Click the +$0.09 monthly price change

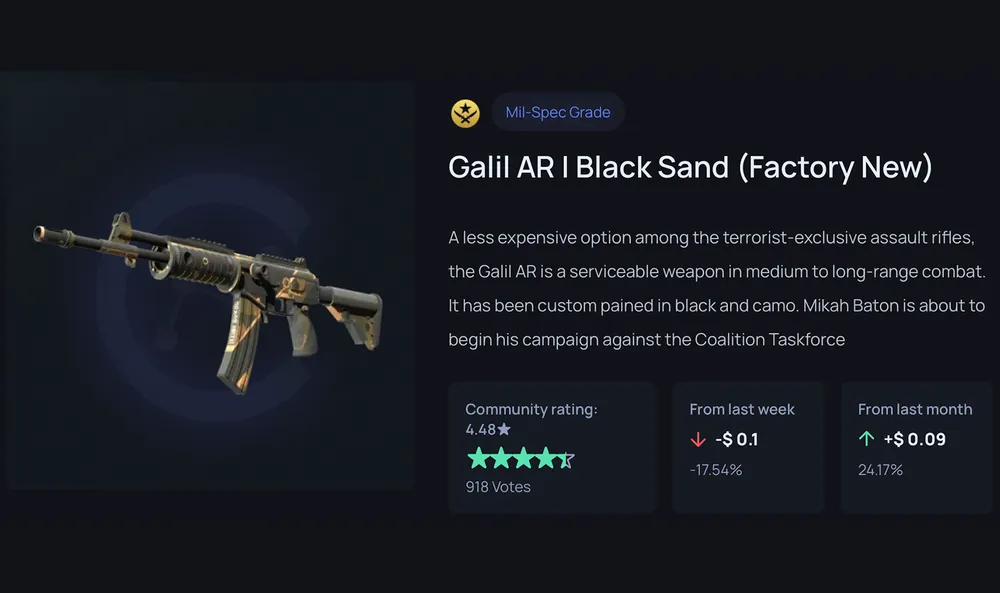(x=915, y=439)
